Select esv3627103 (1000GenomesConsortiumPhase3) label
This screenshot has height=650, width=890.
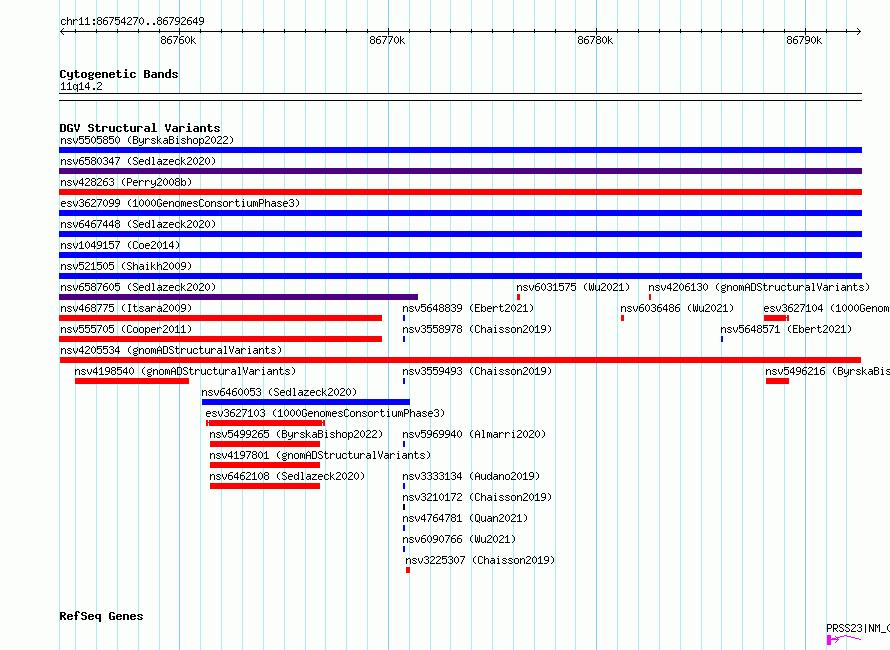325,413
